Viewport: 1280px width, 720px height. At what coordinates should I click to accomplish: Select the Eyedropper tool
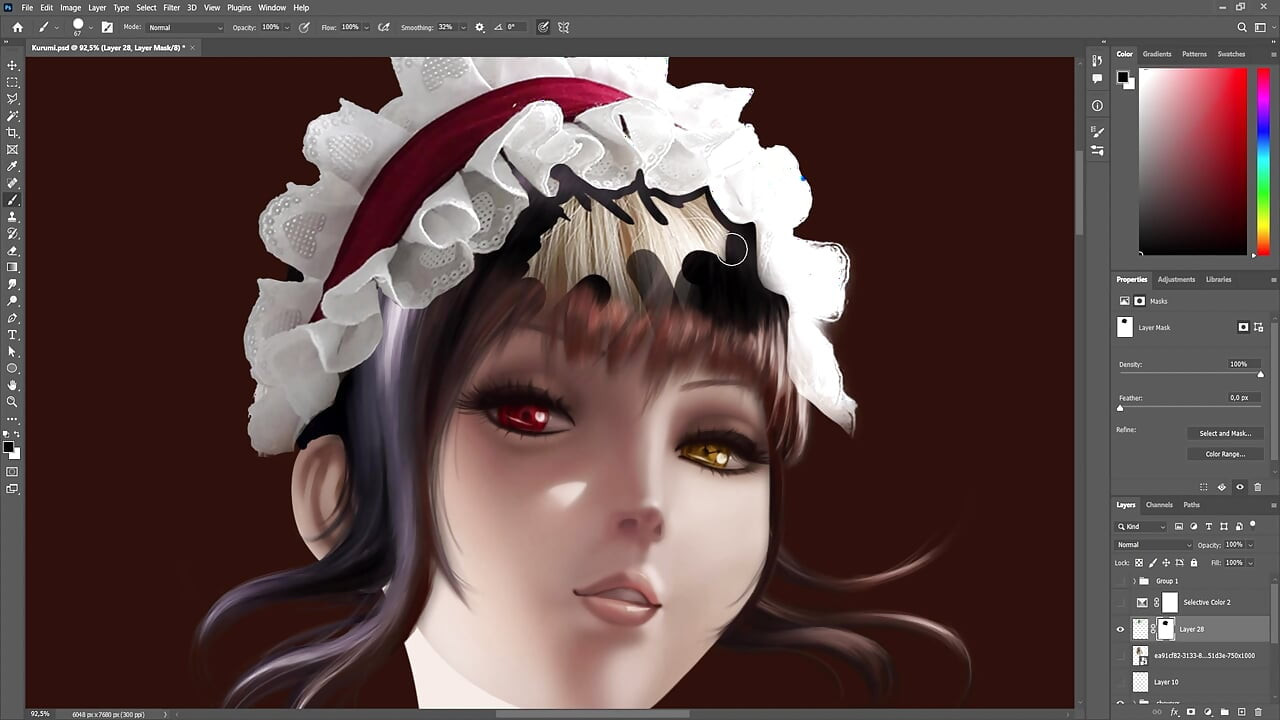13,167
